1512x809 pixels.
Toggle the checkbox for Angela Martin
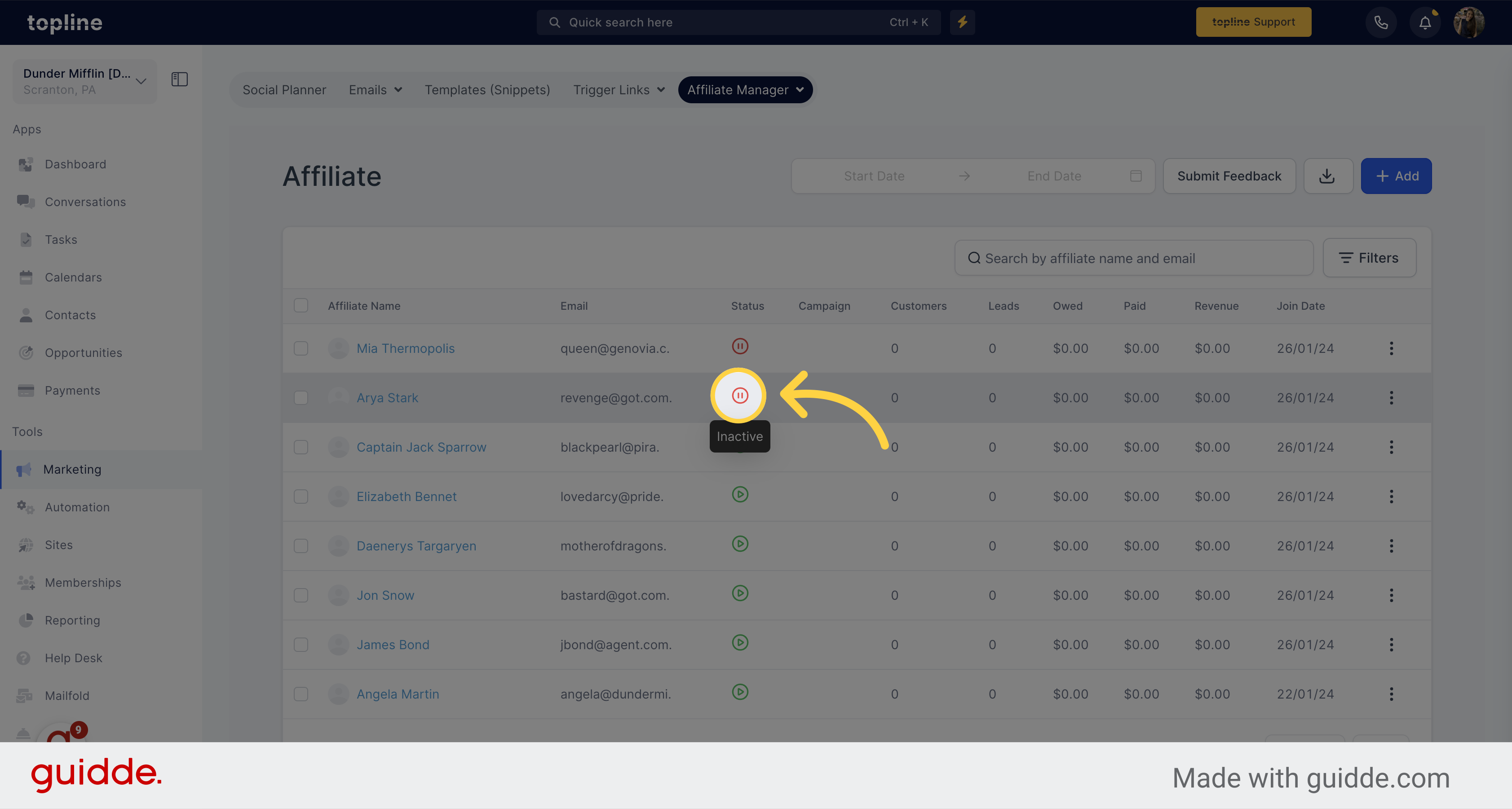[301, 693]
